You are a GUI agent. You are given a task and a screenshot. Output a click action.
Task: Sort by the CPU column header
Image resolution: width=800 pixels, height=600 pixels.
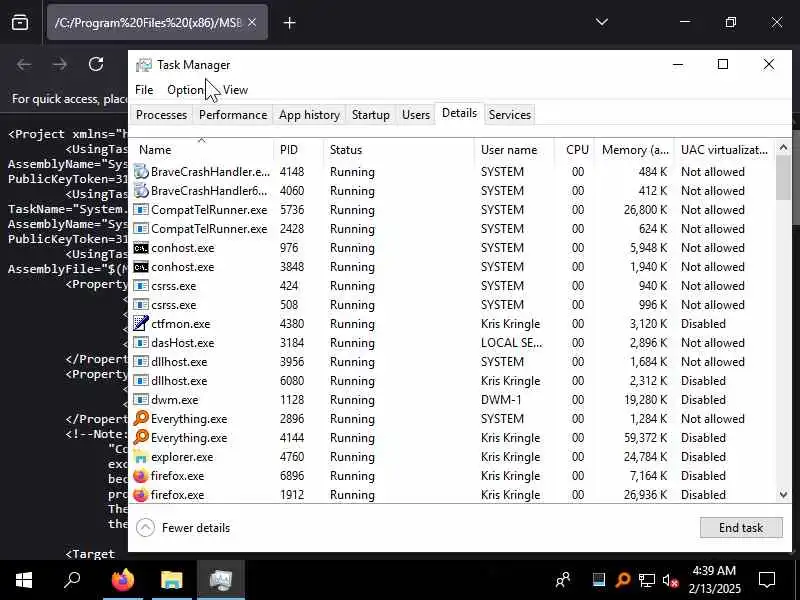pos(574,149)
